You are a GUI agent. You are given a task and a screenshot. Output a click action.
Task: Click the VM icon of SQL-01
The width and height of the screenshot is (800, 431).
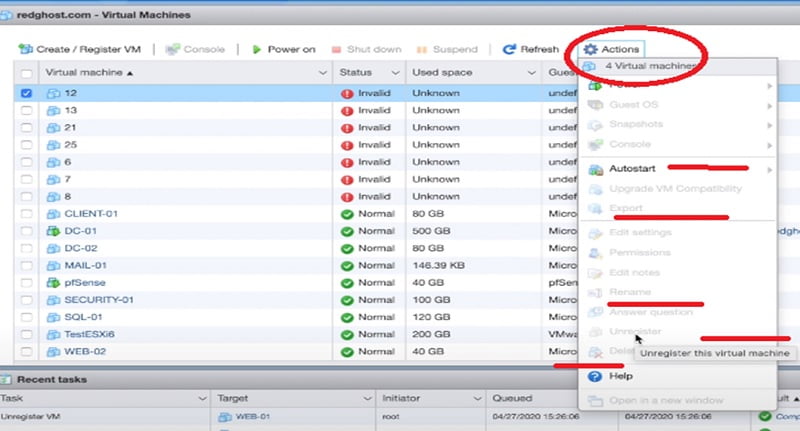pos(53,317)
